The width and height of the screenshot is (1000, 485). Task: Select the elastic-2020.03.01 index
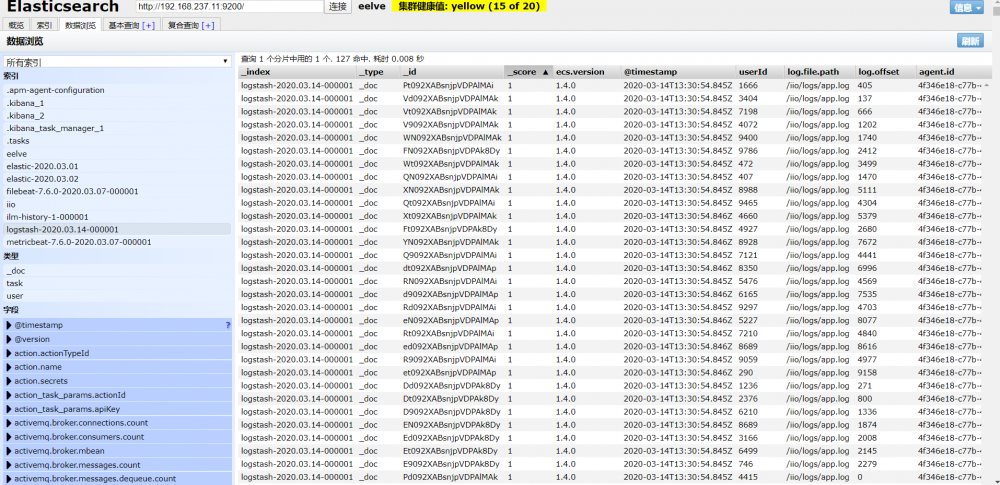[117, 167]
